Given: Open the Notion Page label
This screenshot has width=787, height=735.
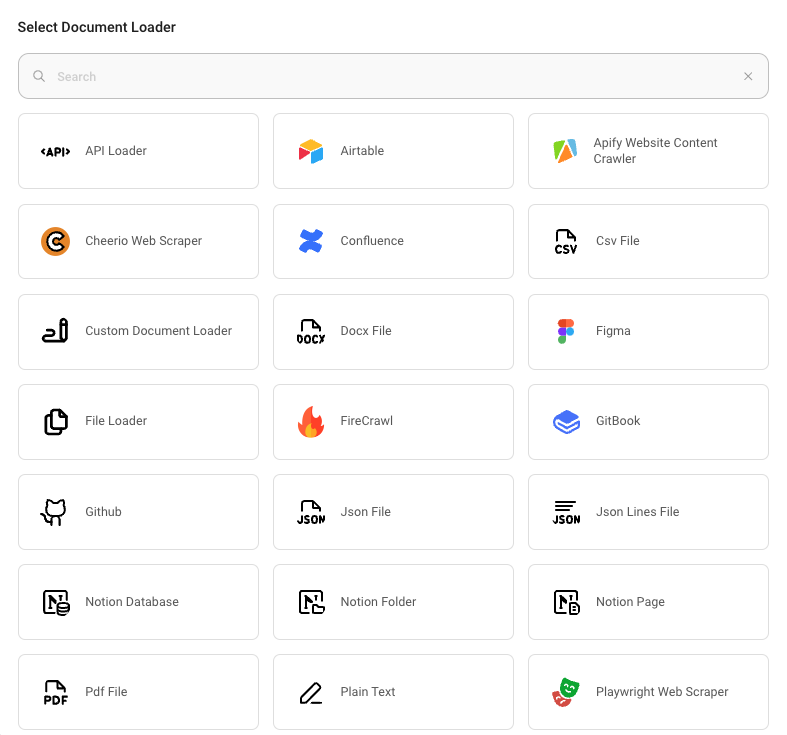Looking at the screenshot, I should pyautogui.click(x=630, y=601).
